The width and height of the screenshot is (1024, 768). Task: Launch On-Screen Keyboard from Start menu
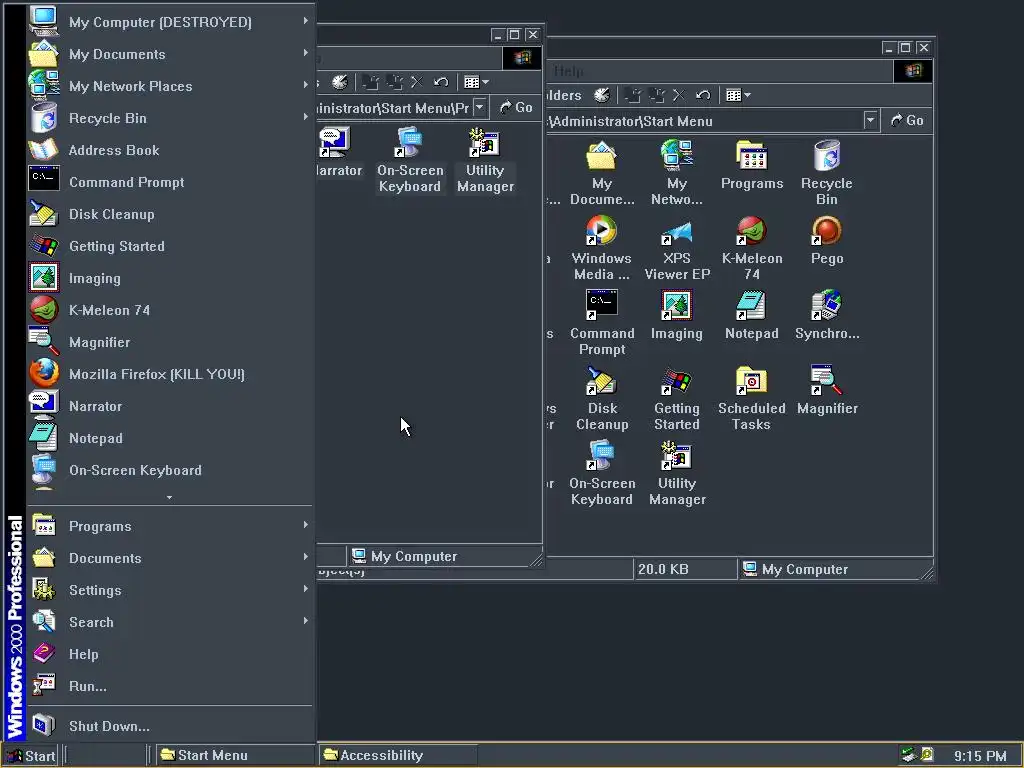pyautogui.click(x=170, y=470)
